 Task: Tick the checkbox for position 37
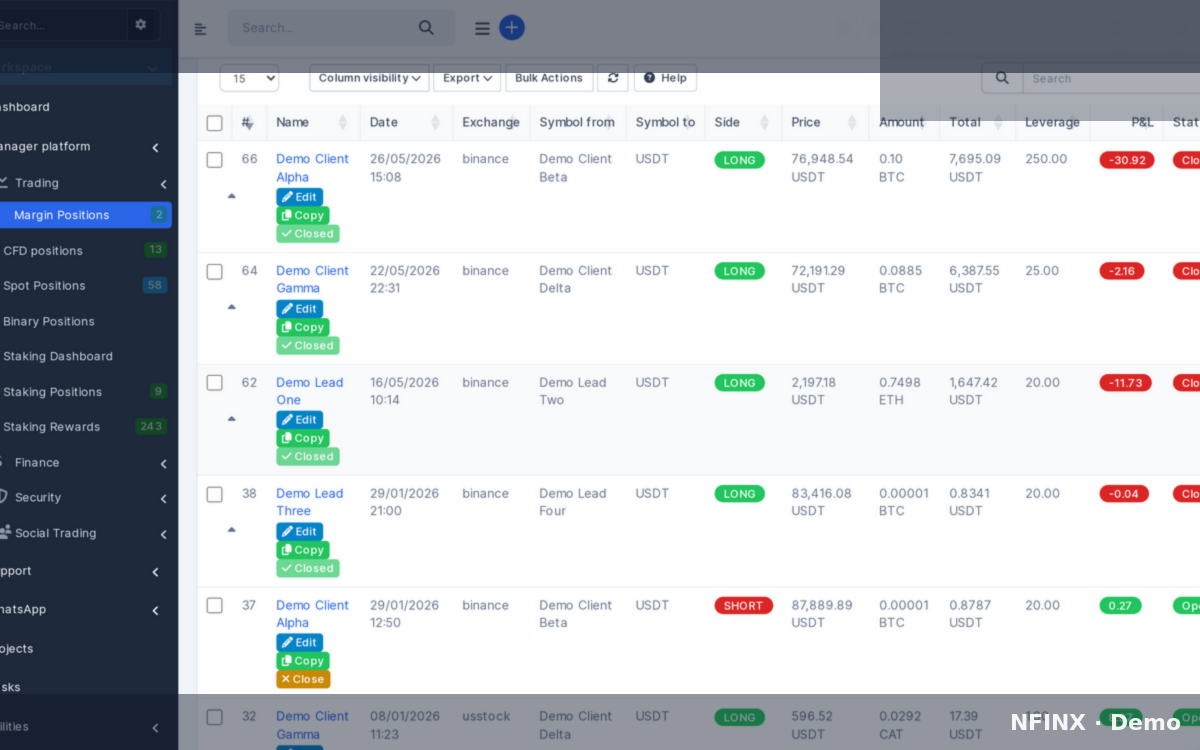coord(214,606)
